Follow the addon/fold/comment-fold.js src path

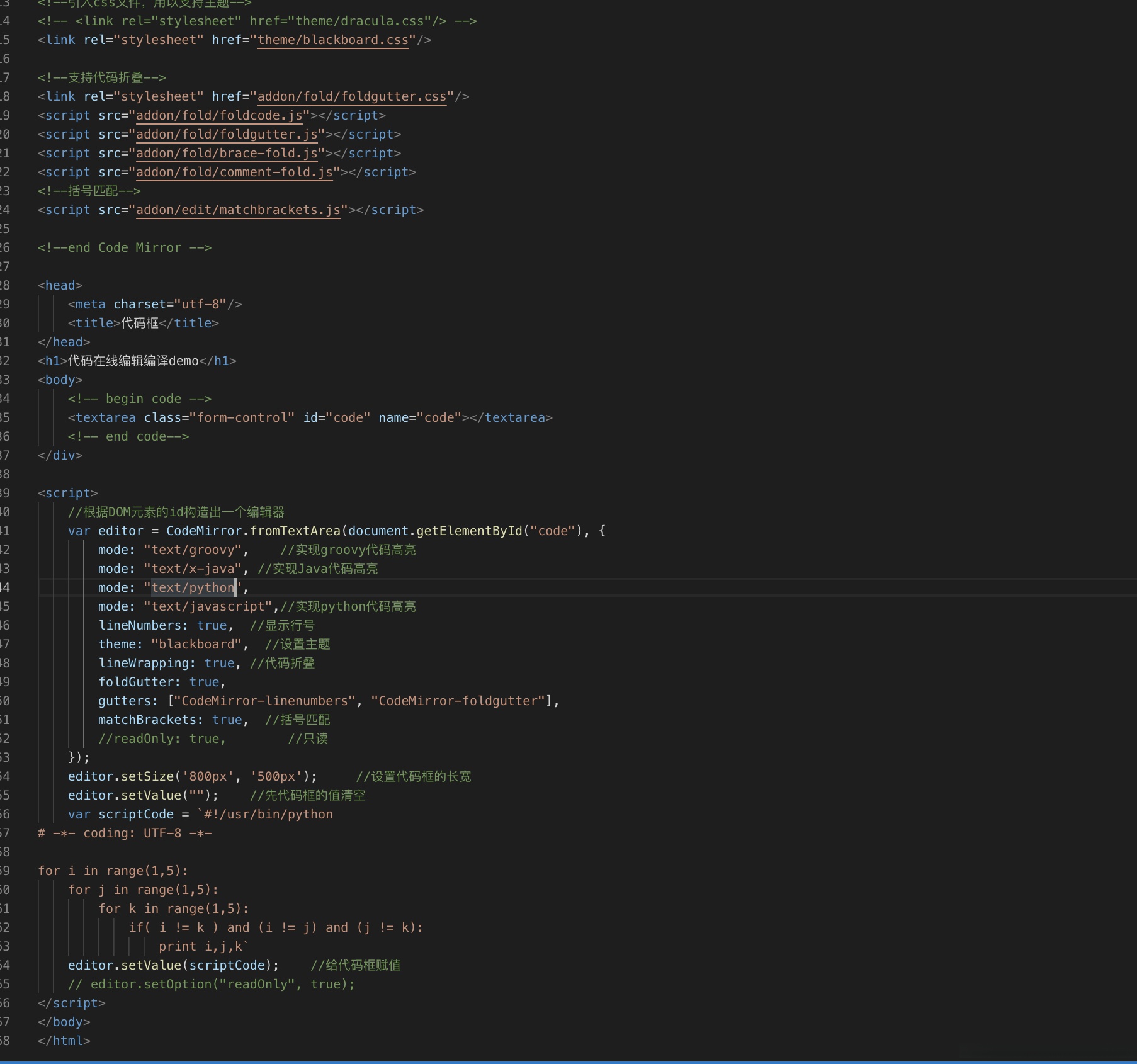[x=234, y=172]
